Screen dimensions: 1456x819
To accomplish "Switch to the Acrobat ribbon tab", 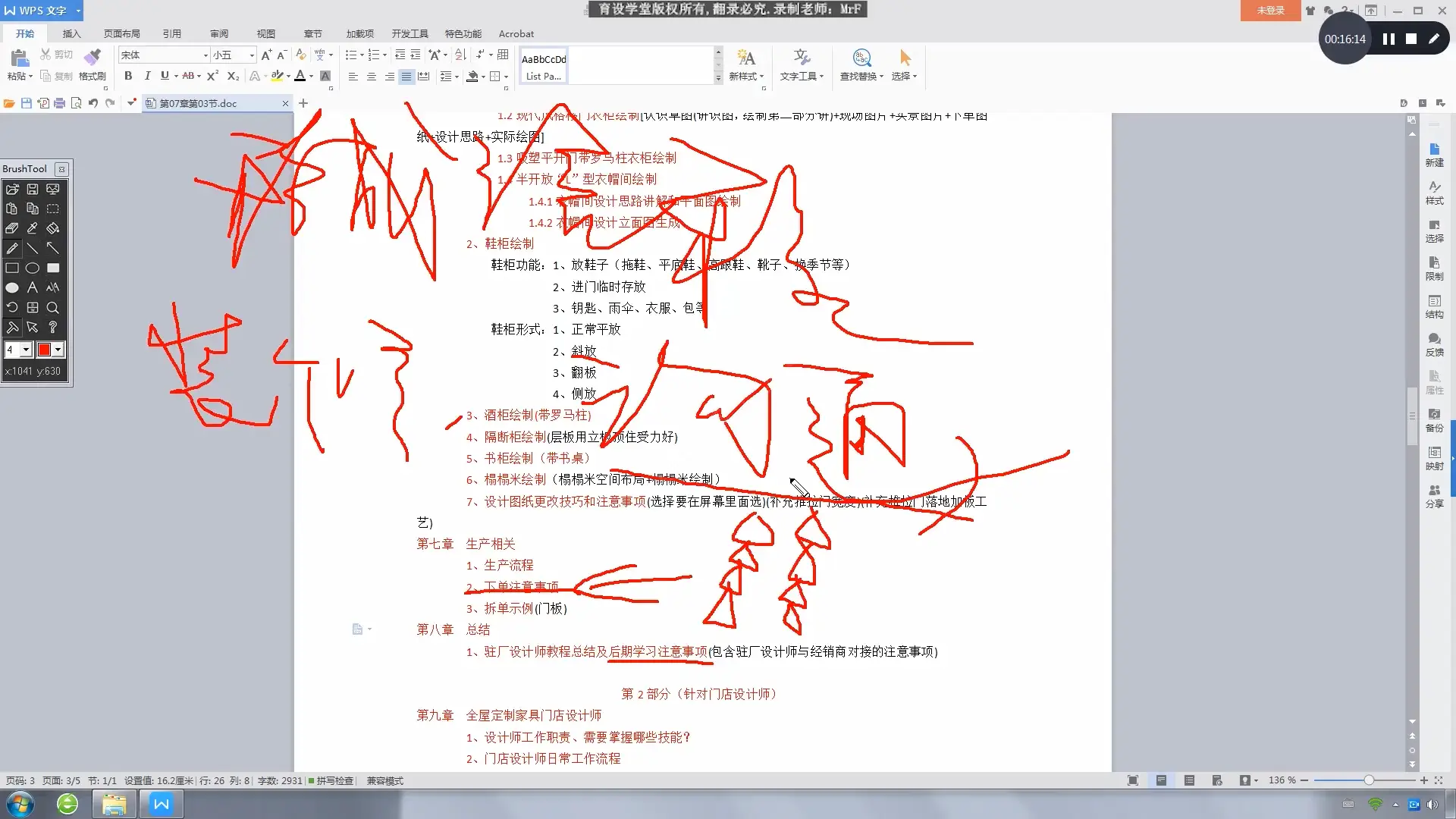I will click(x=516, y=33).
